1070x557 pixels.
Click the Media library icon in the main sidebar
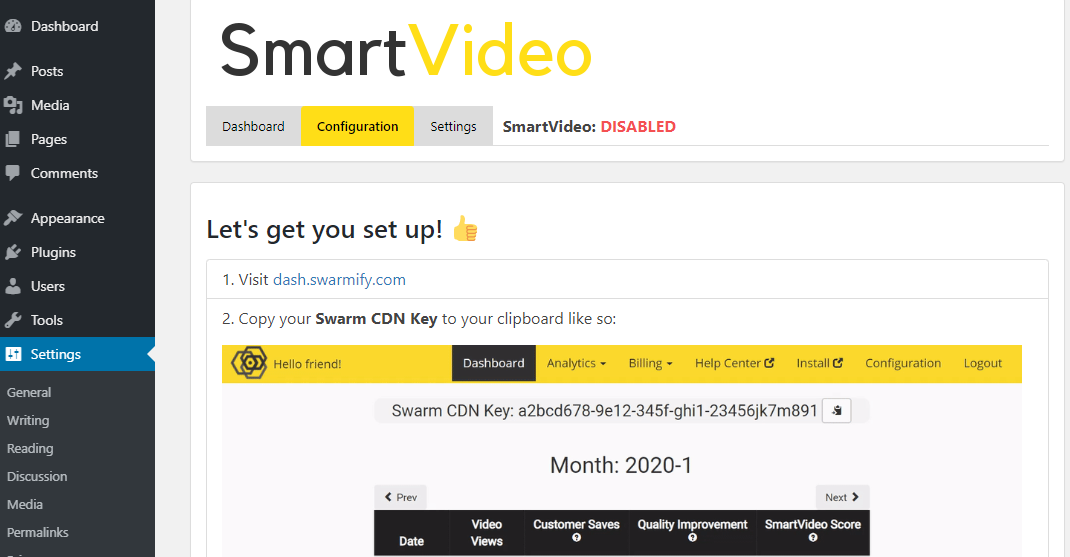(x=13, y=105)
